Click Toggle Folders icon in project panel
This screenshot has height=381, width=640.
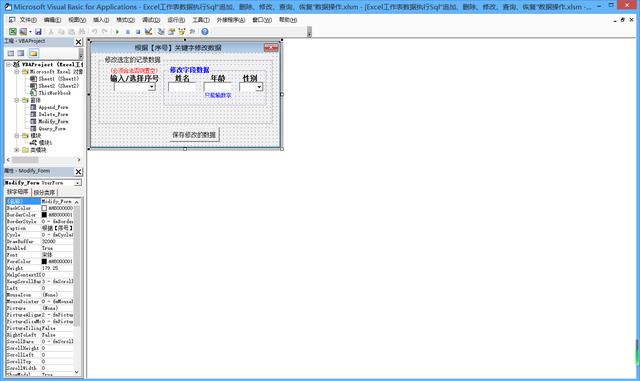33,53
